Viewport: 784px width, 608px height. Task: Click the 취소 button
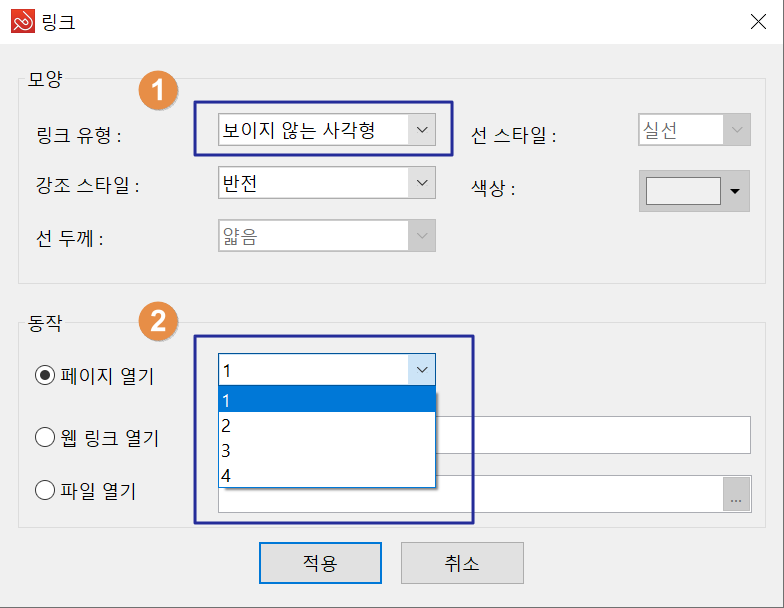coord(462,563)
